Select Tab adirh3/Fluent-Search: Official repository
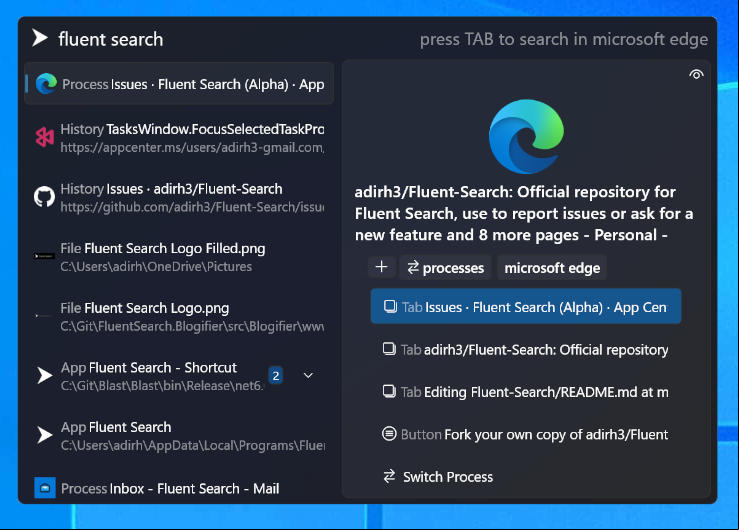Screen dimensions: 739x530 click(526, 350)
